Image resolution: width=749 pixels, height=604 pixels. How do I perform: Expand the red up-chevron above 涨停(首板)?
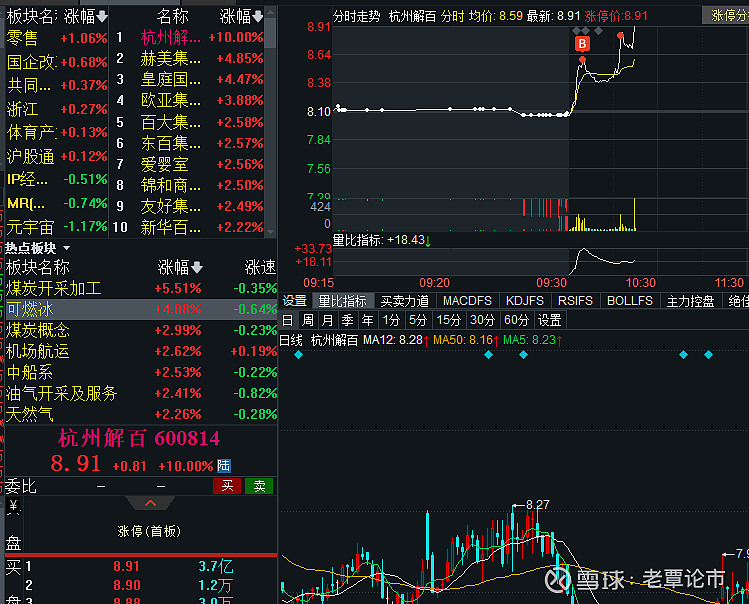coord(150,503)
